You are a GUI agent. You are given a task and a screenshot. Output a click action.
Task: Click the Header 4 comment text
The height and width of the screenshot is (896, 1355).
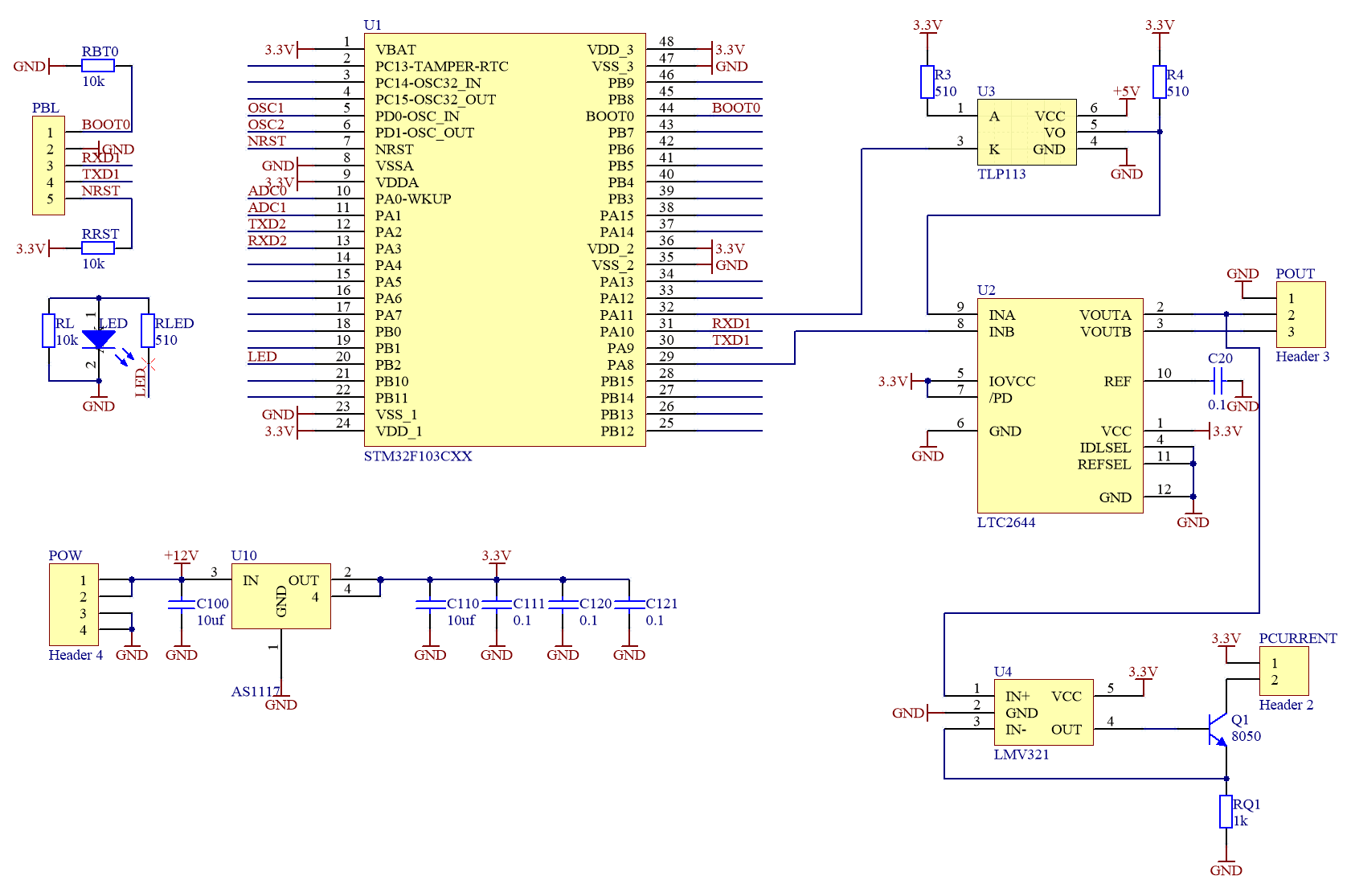pyautogui.click(x=76, y=655)
